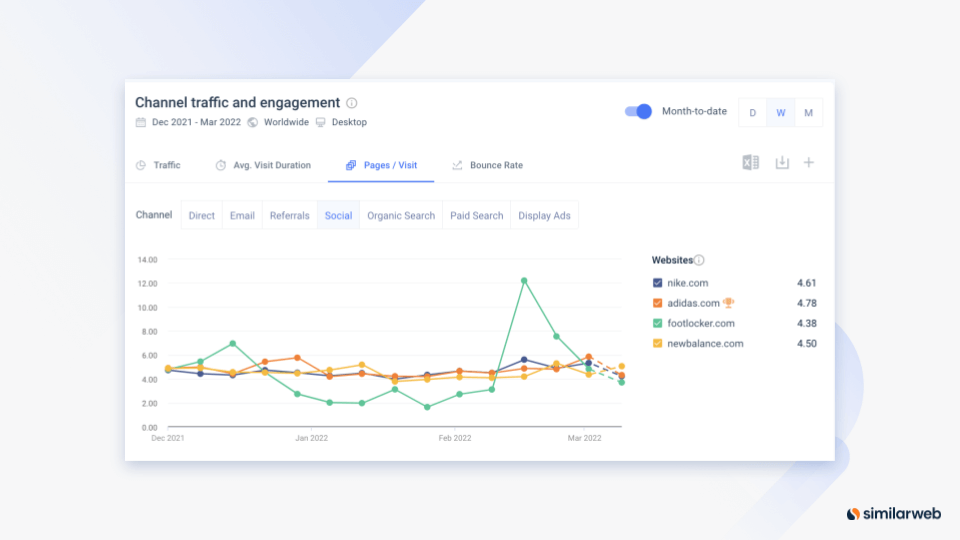The width and height of the screenshot is (960, 540).
Task: Click the similarweb logo
Action: 894,514
